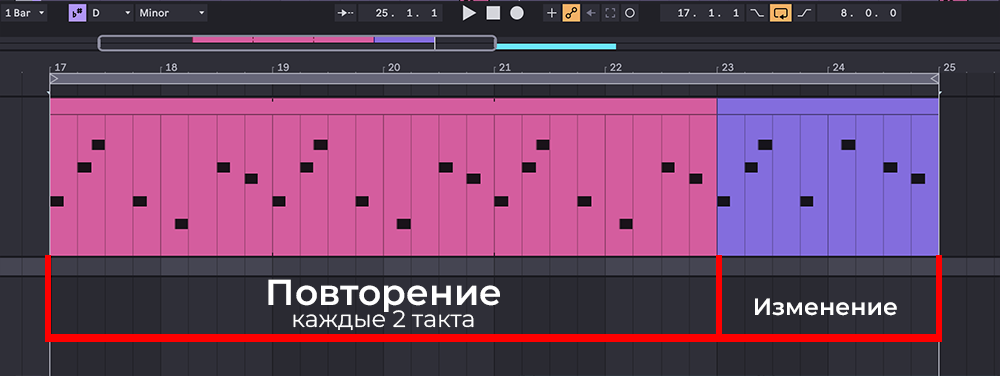The image size is (1000, 376).
Task: Toggle the Loop switch button
Action: point(780,13)
